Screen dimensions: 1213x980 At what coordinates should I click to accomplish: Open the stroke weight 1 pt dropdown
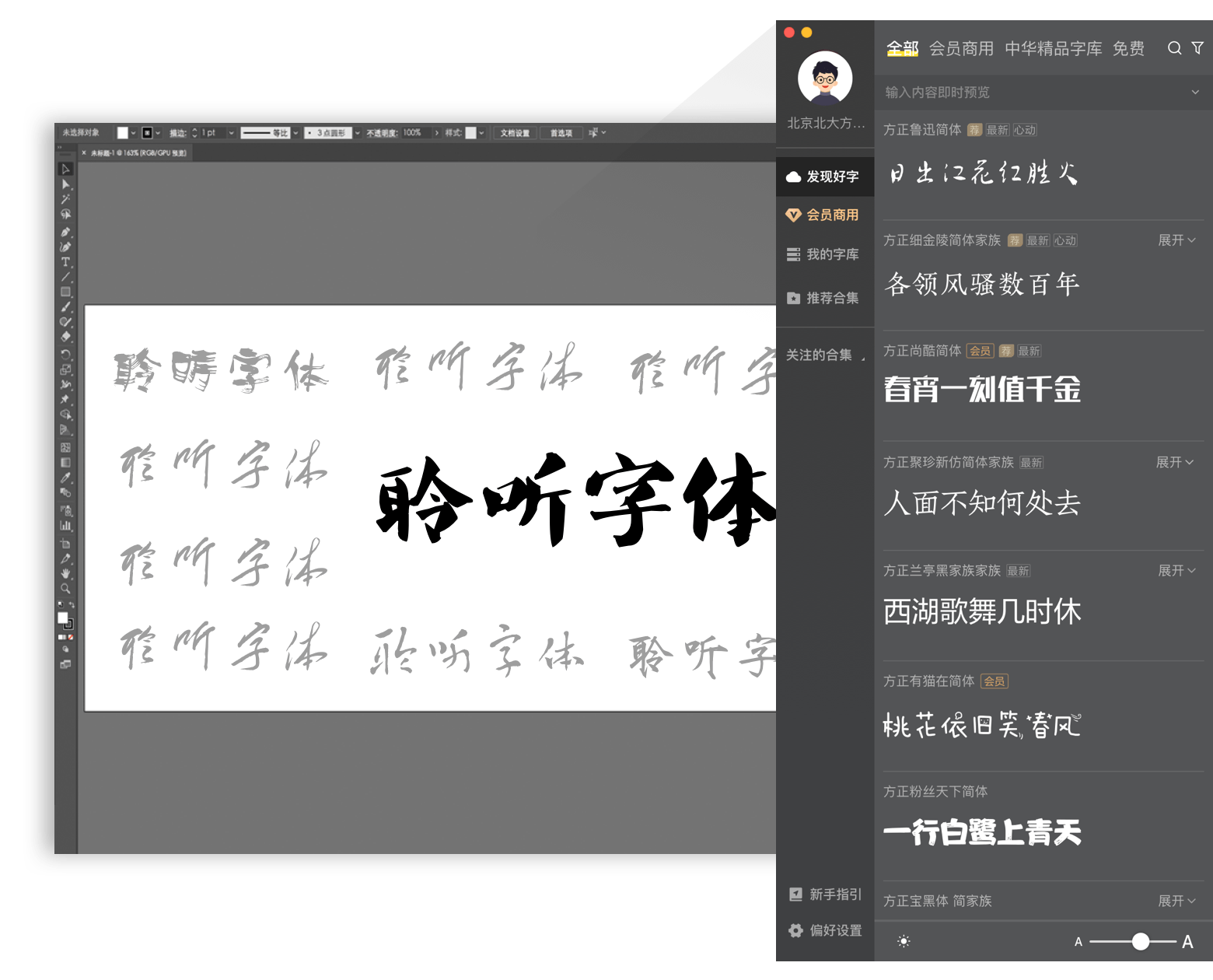click(231, 133)
